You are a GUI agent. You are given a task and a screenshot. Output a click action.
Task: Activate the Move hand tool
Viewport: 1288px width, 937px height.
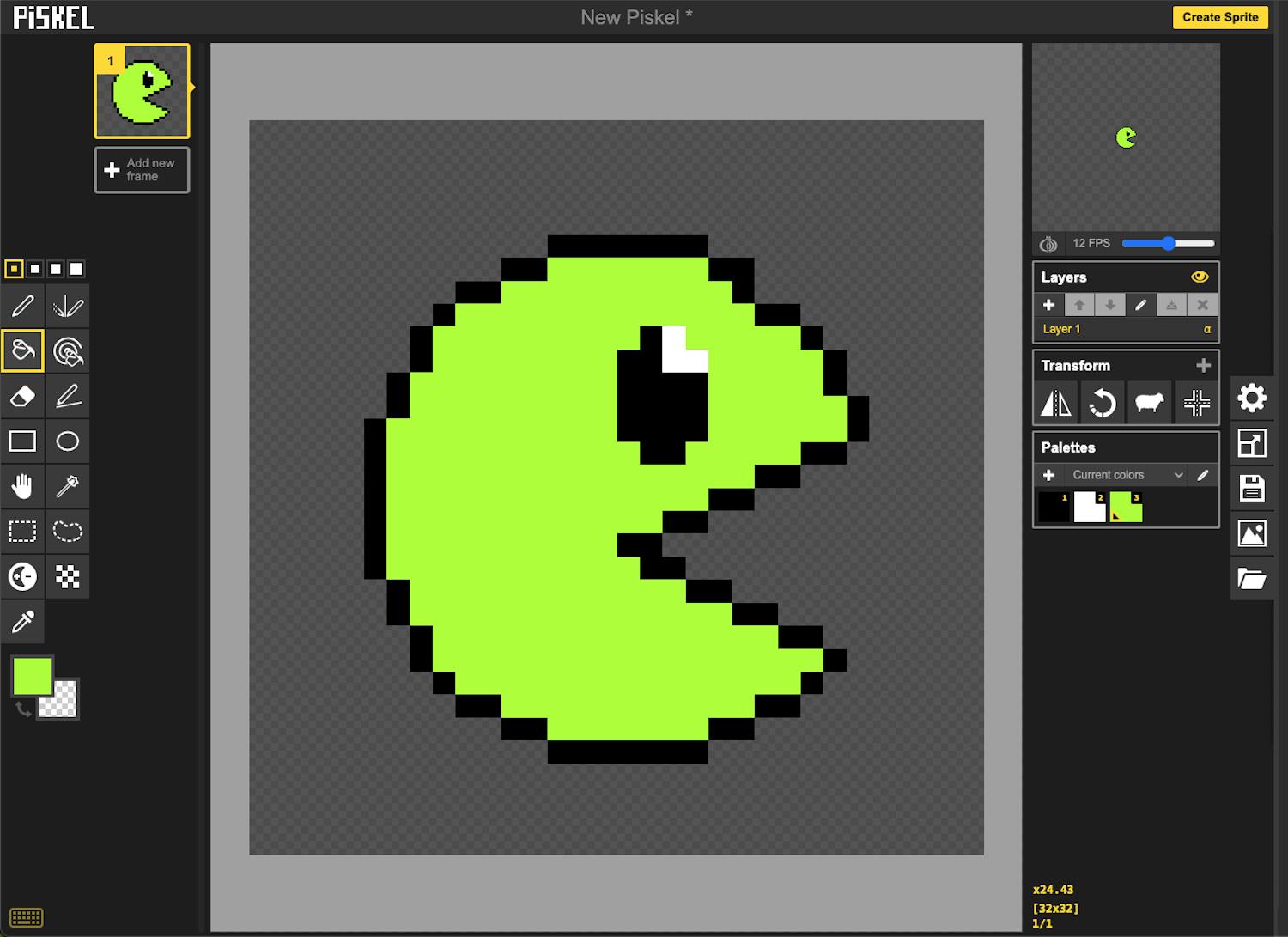(x=23, y=486)
